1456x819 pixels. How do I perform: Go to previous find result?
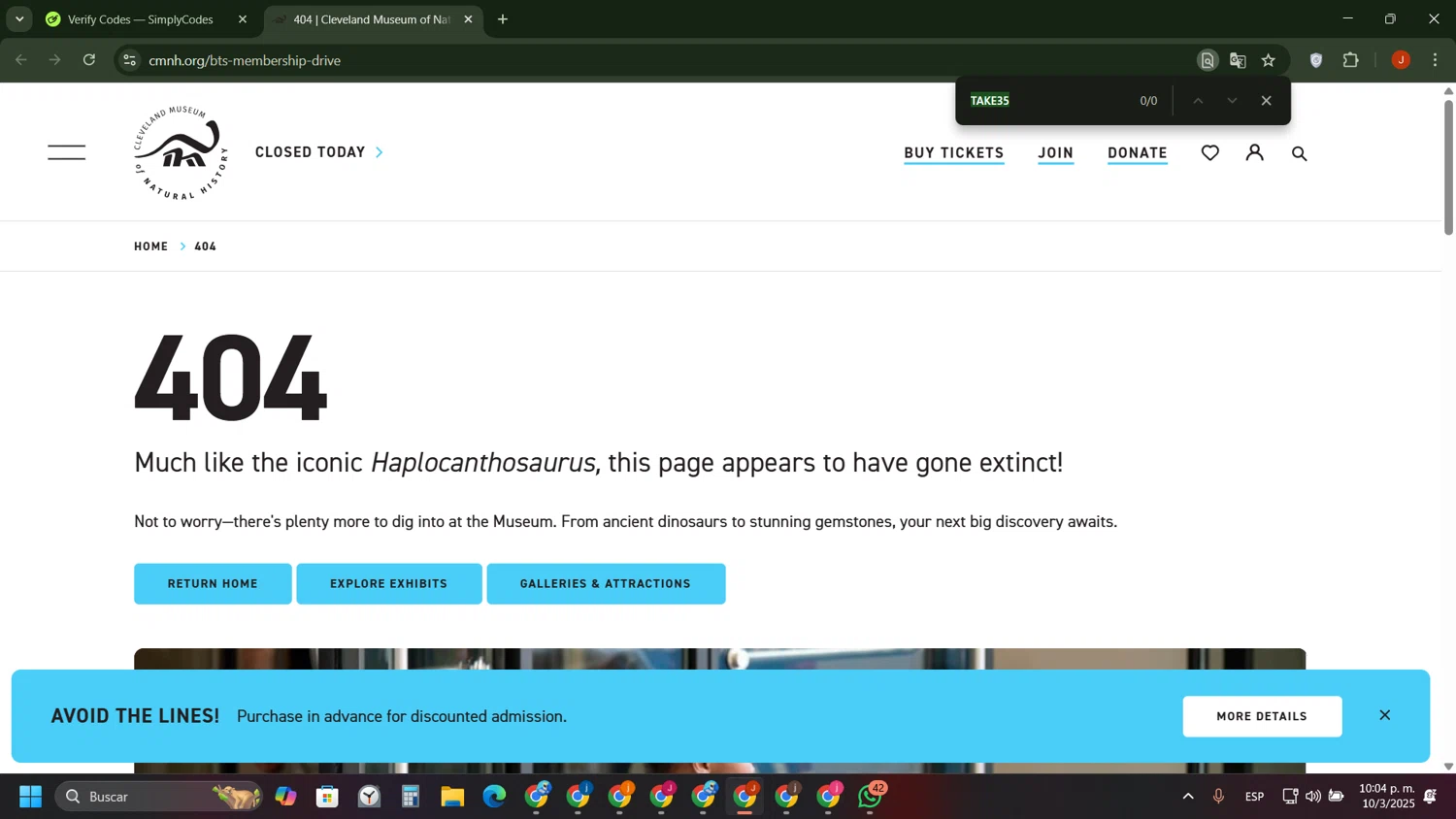point(1198,101)
